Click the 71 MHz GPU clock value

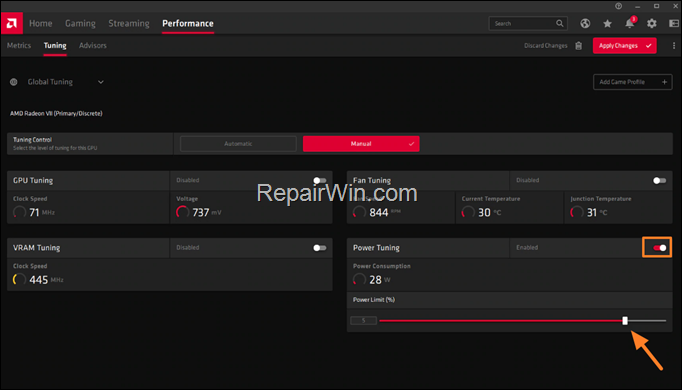(x=42, y=212)
